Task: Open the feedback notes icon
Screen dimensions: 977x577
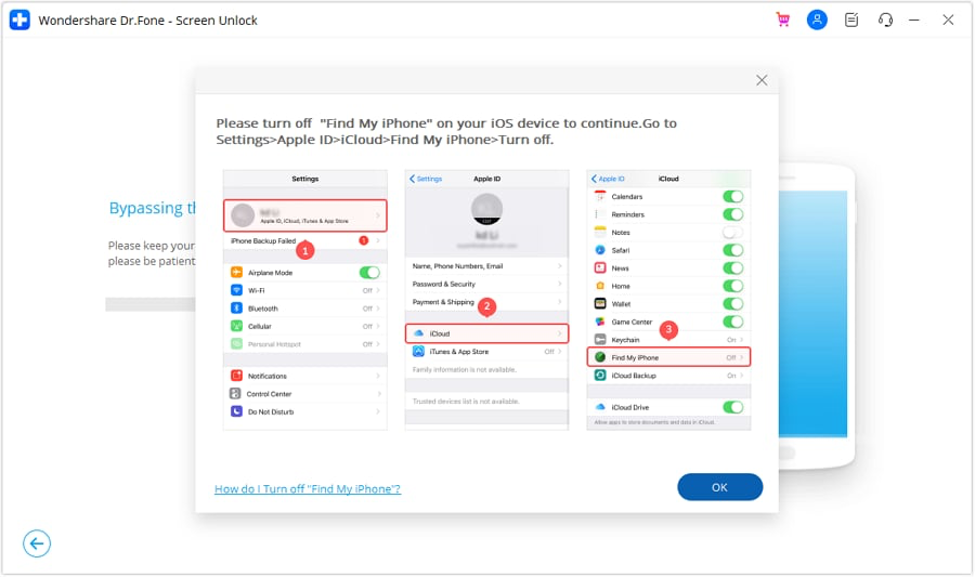Action: click(851, 20)
